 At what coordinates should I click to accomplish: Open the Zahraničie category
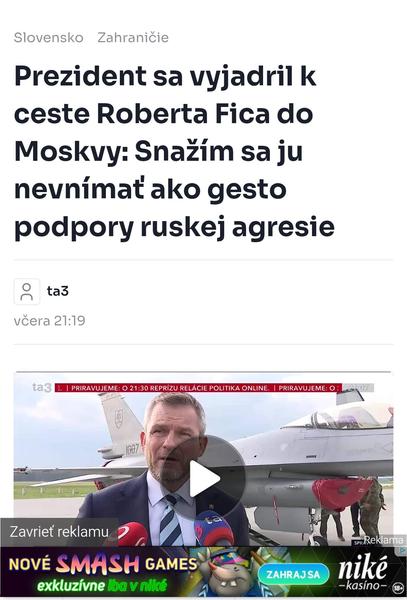(133, 38)
